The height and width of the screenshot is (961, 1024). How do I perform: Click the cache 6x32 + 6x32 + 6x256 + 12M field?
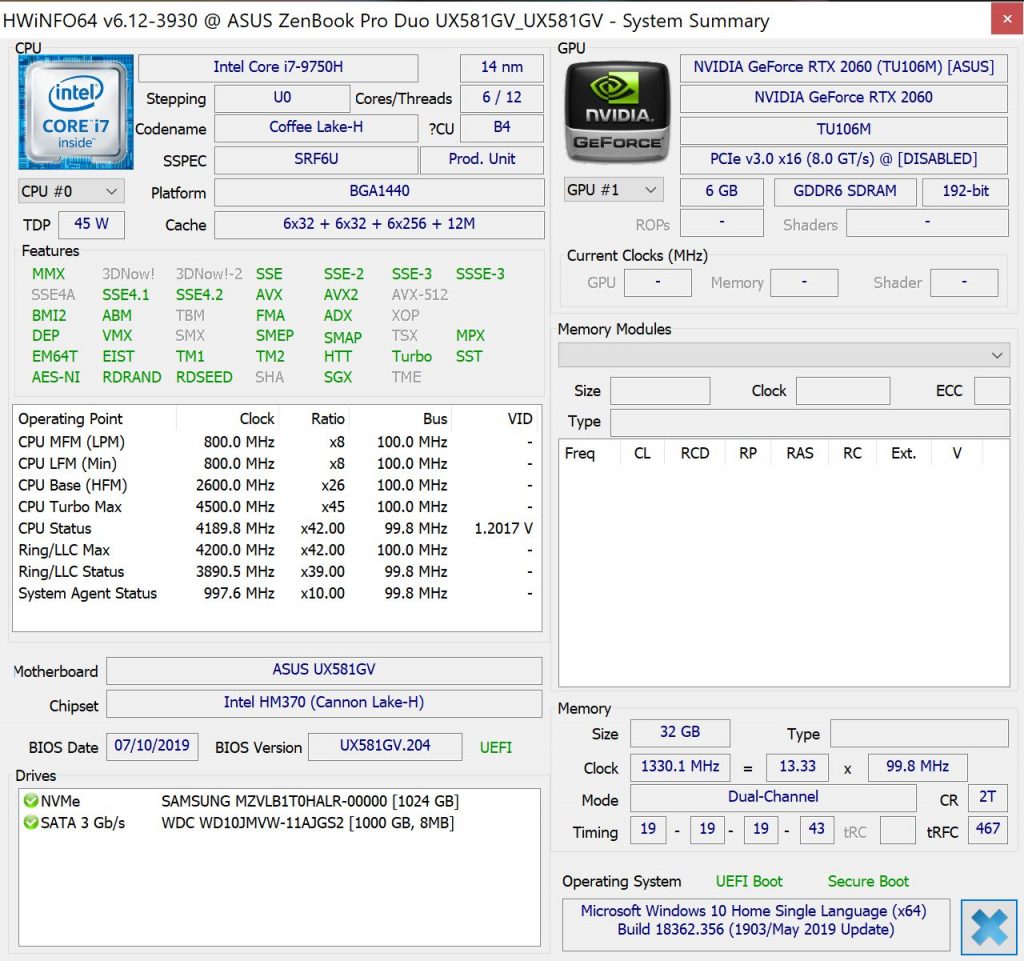click(379, 224)
